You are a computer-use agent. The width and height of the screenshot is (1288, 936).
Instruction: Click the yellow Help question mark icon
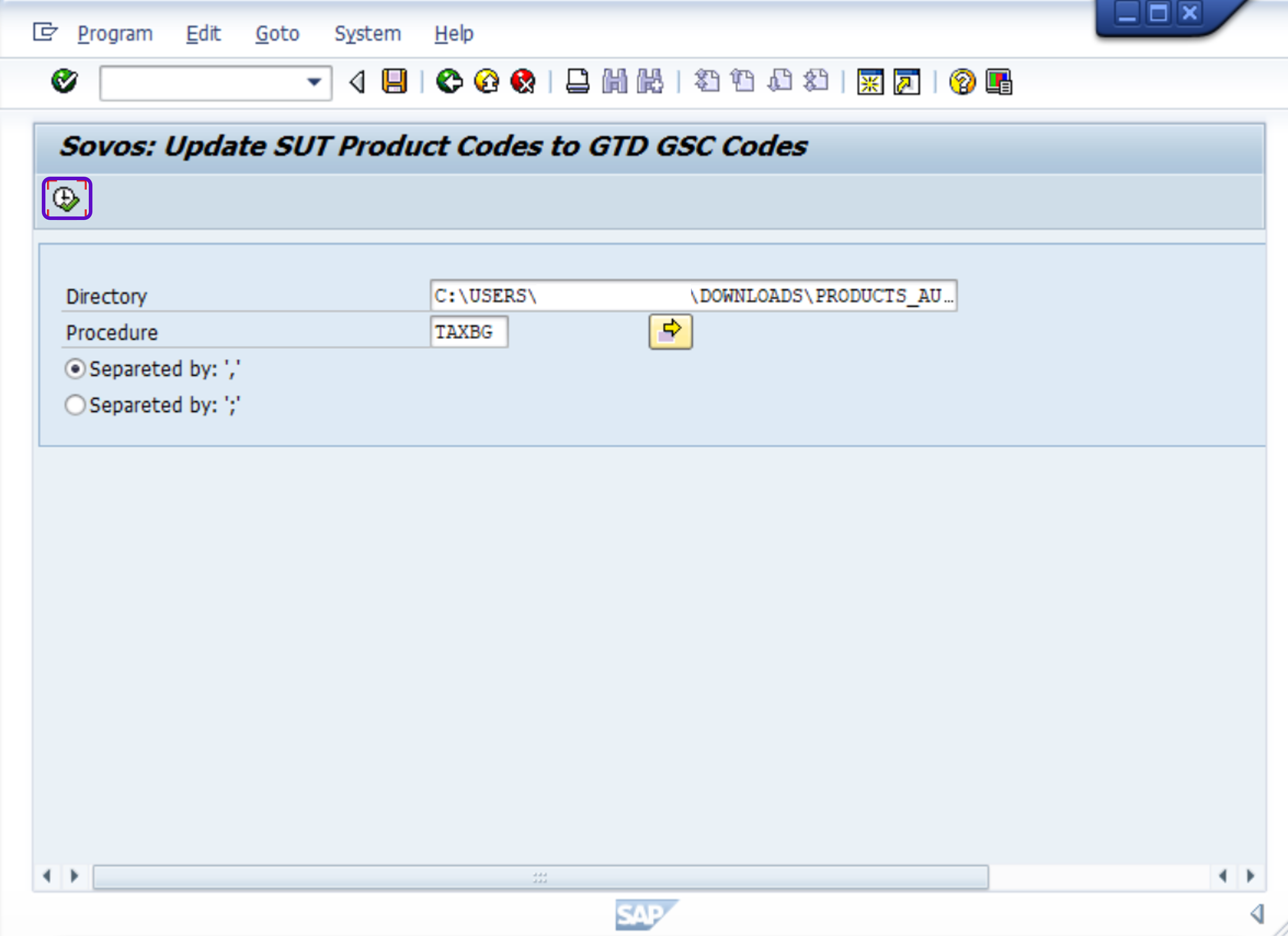pos(962,82)
